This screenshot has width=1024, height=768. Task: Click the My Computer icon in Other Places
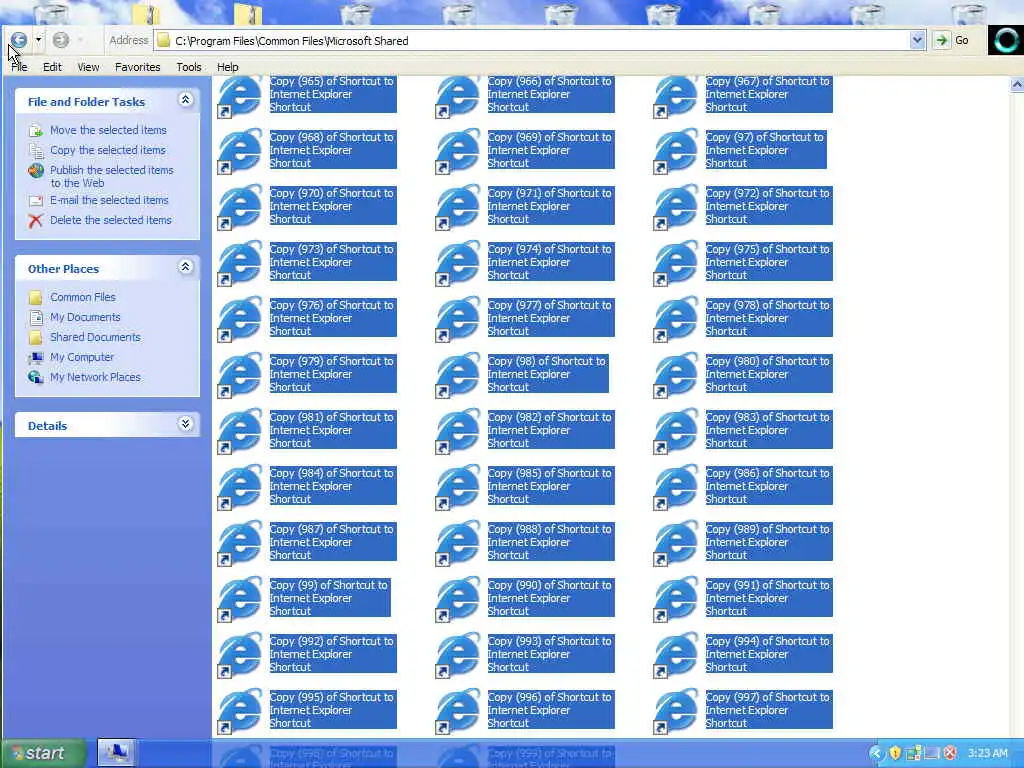tap(36, 358)
